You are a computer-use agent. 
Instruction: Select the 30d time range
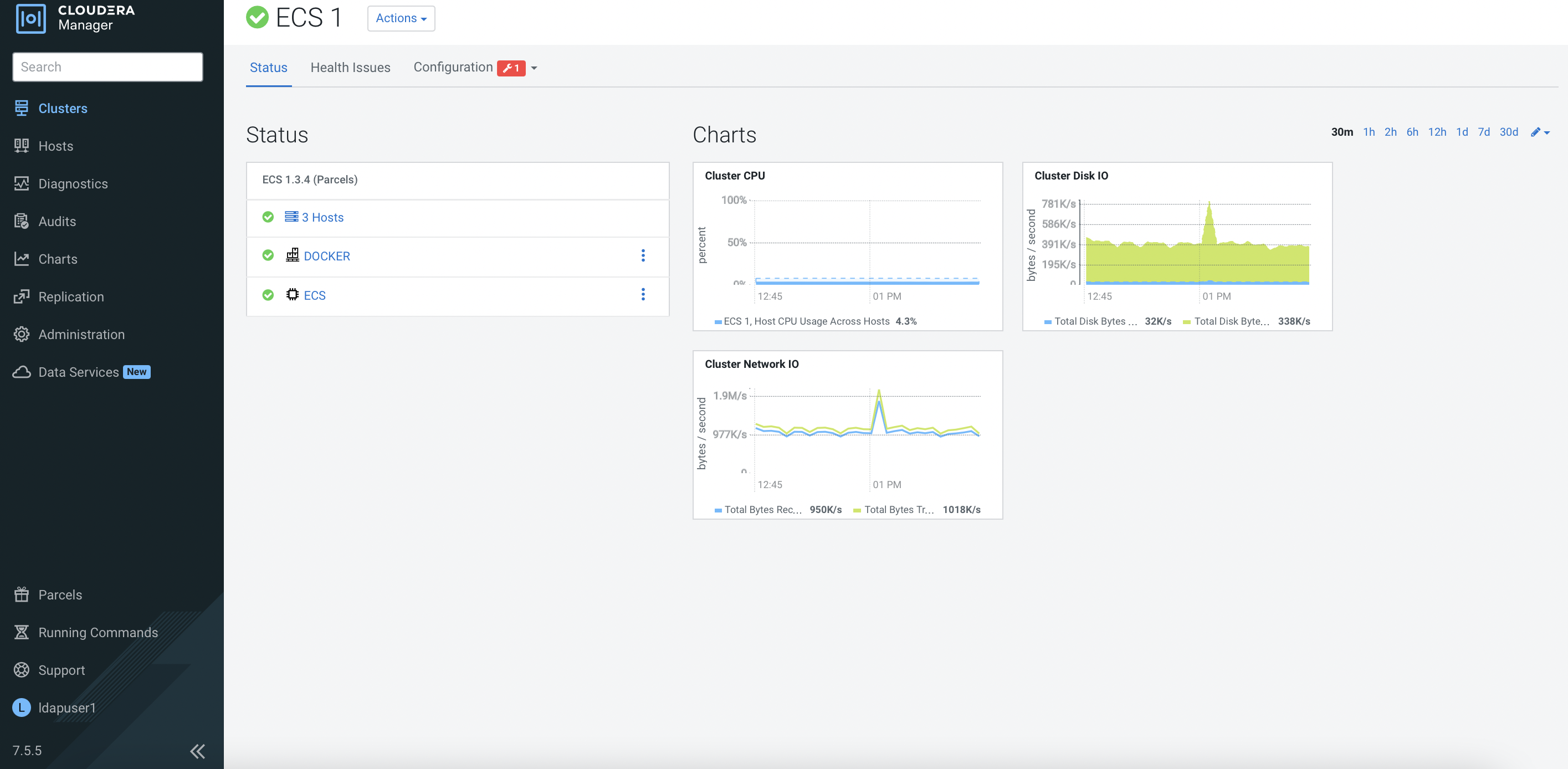(1508, 132)
